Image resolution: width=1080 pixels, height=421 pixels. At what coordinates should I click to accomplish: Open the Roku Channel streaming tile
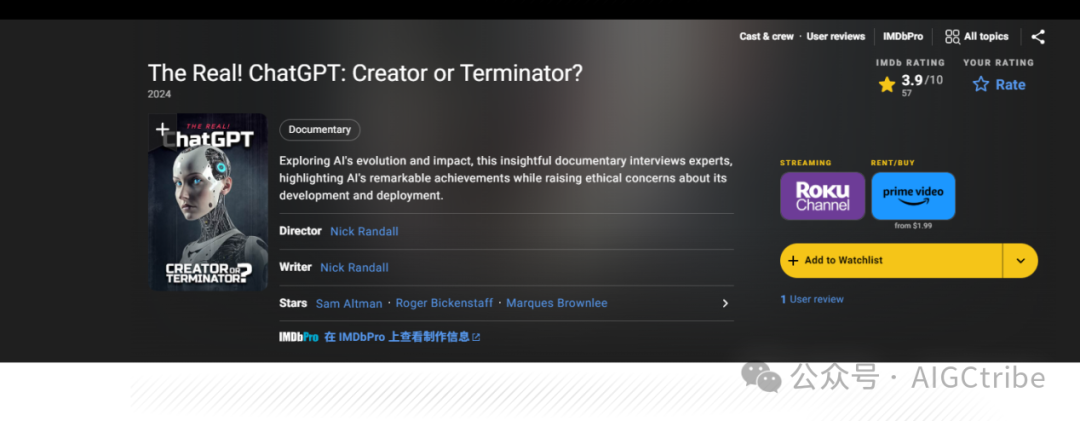822,196
